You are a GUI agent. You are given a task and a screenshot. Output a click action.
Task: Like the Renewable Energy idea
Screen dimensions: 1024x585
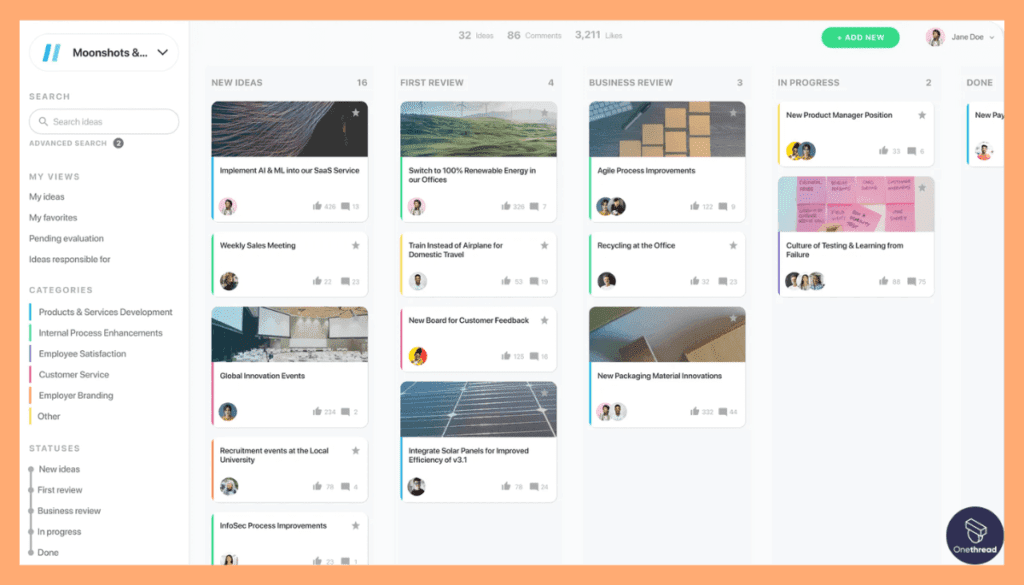[505, 206]
